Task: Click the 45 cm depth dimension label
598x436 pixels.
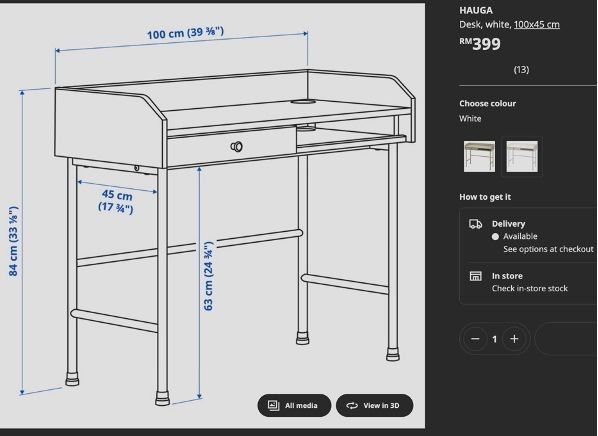Action: click(x=116, y=201)
